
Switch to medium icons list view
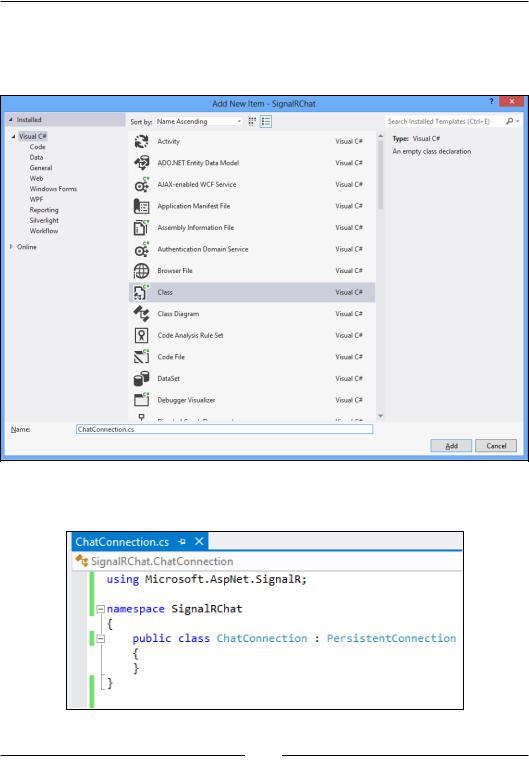pos(266,121)
